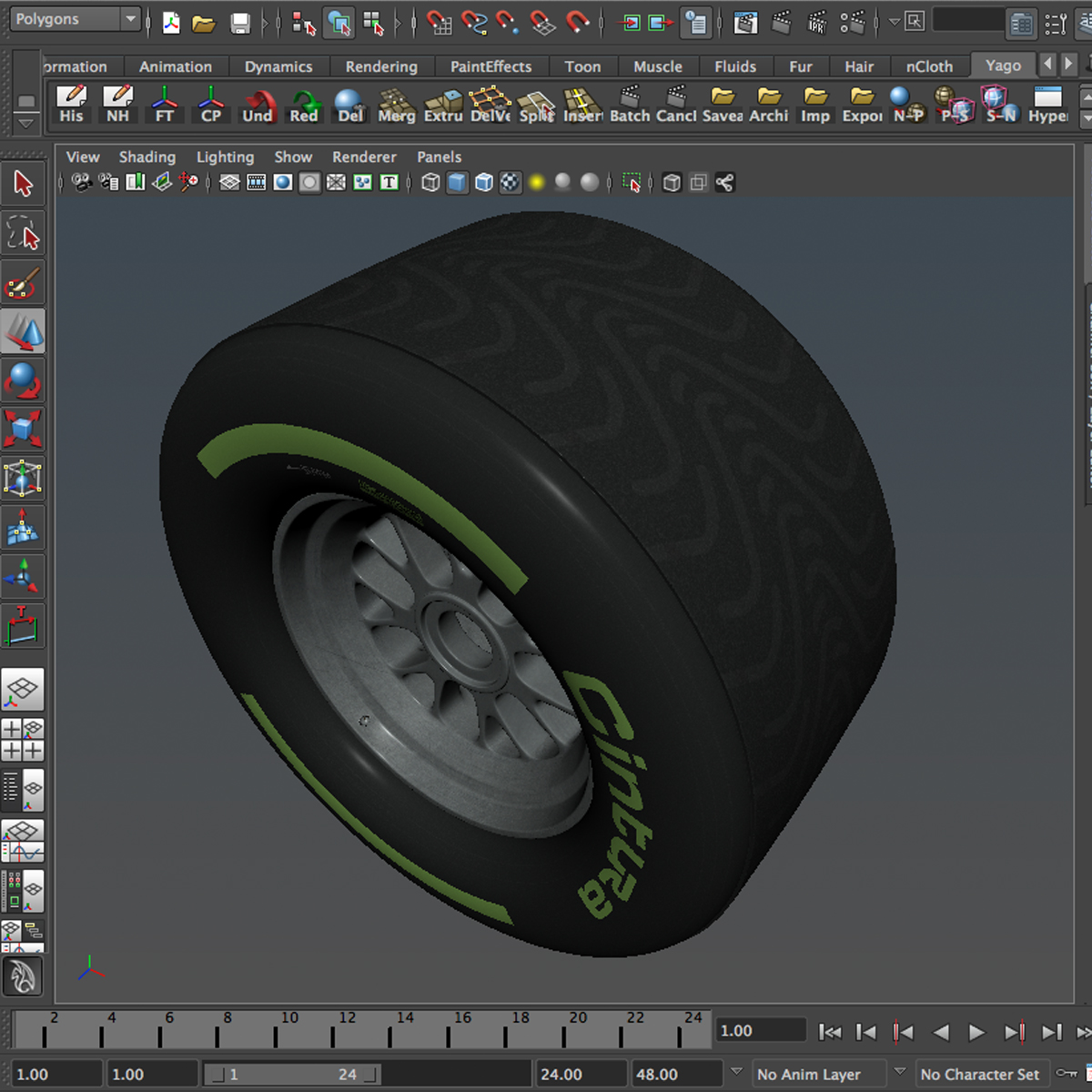Click the Insert edge loop shelf icon
Screen dimensions: 1092x1092
pyautogui.click(x=582, y=105)
